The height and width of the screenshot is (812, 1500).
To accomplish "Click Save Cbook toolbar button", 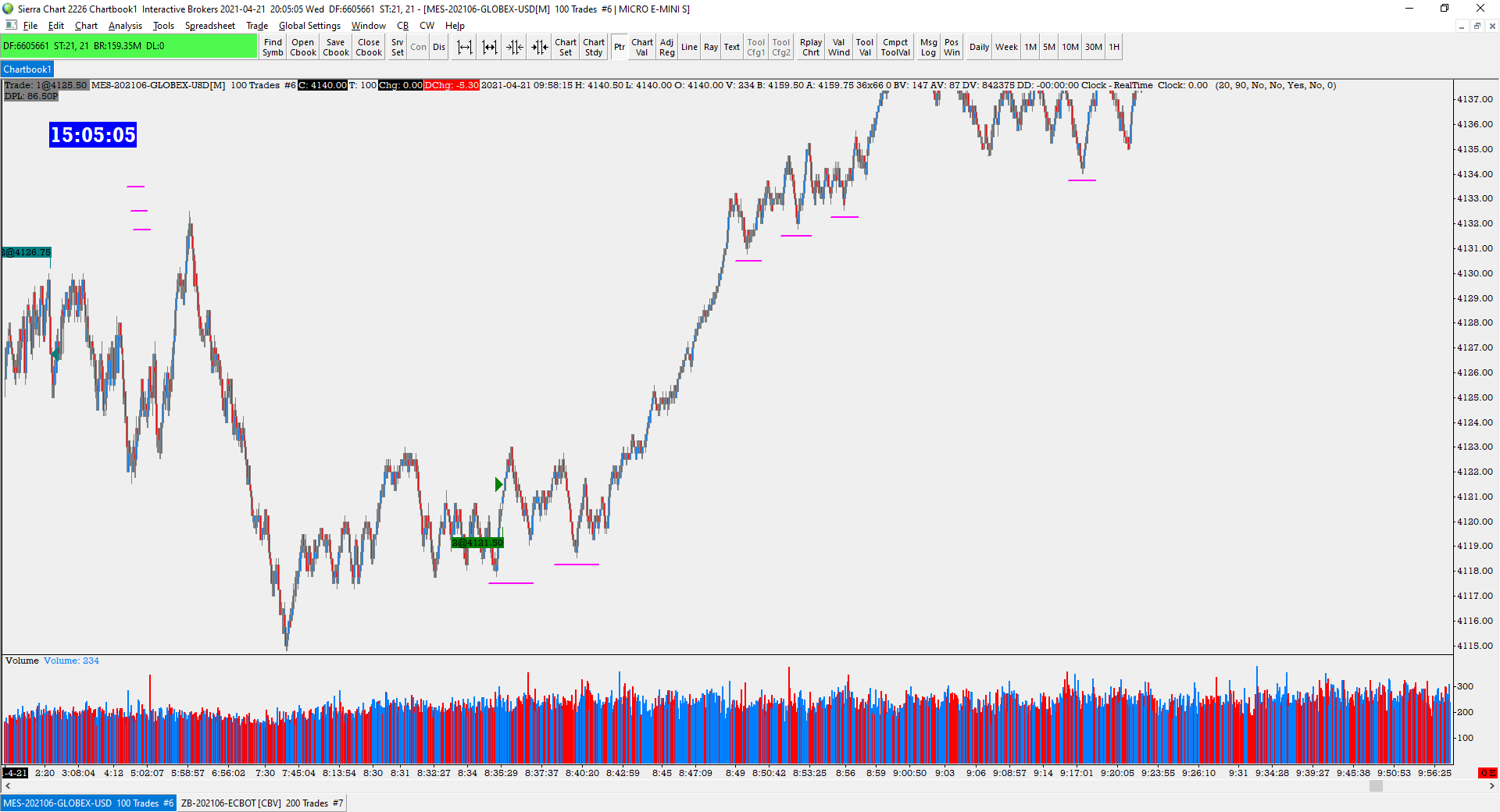I will (336, 47).
